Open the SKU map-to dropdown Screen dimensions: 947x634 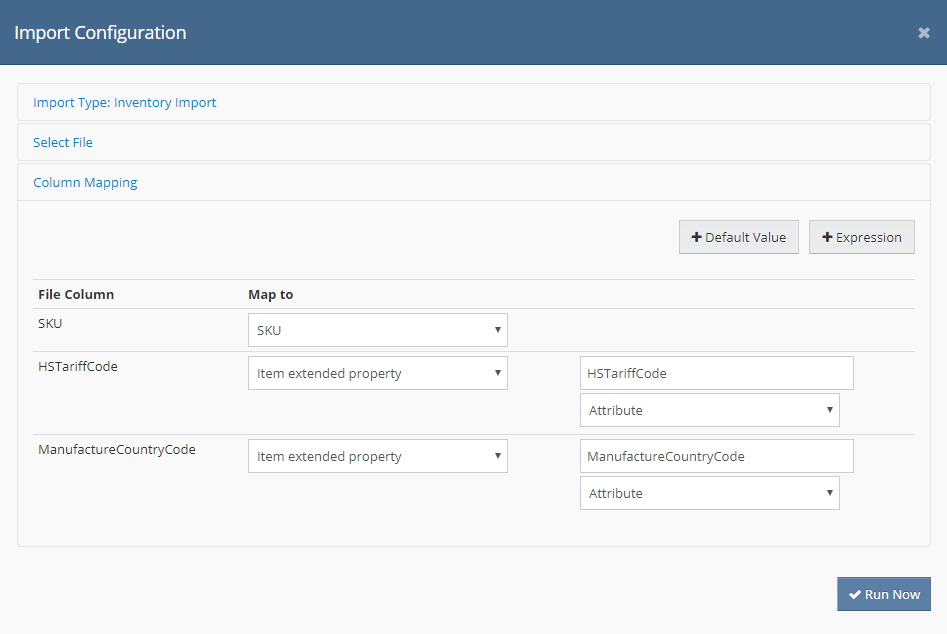point(377,330)
